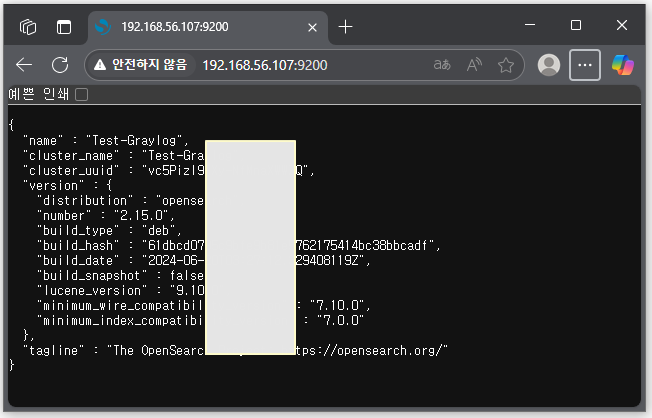Screen dimensions: 652x418
Task: Maximize the browser window
Action: click(576, 25)
